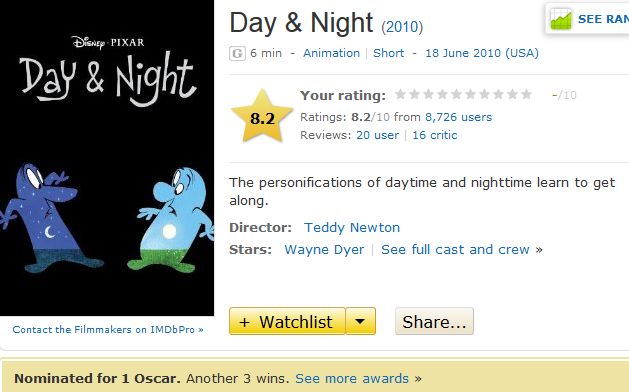Open the Animation genre link
The image size is (629, 392).
click(331, 53)
